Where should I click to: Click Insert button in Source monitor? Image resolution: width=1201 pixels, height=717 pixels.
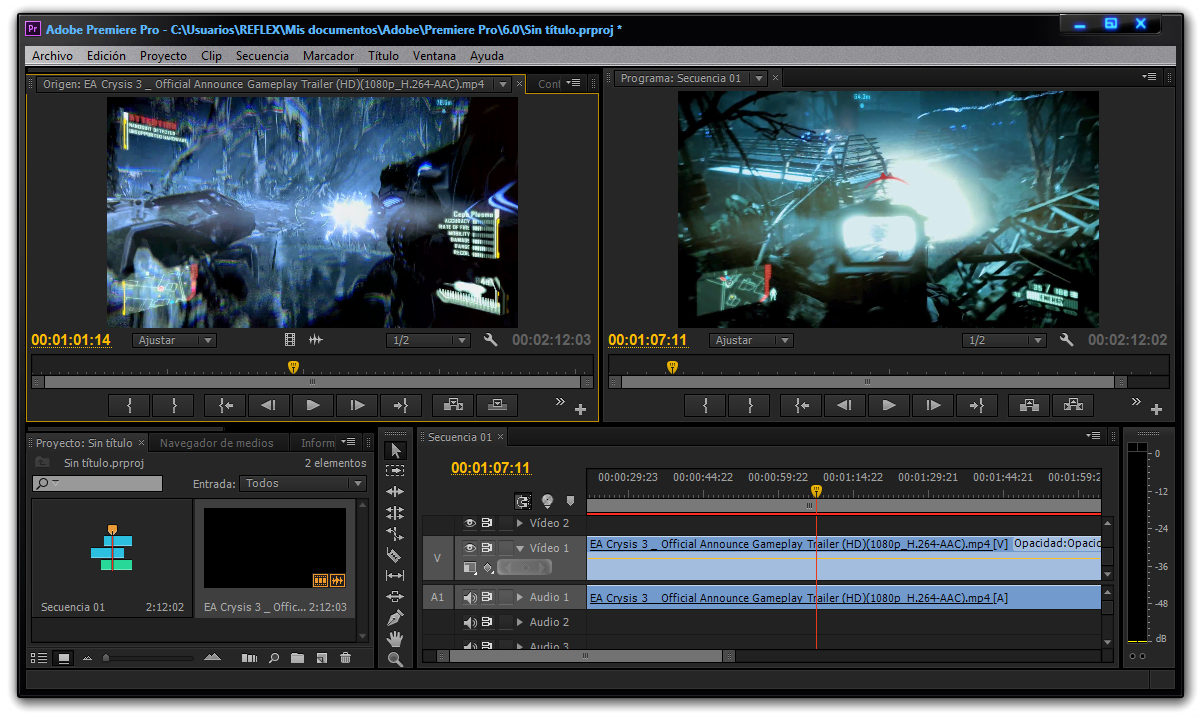pyautogui.click(x=453, y=405)
